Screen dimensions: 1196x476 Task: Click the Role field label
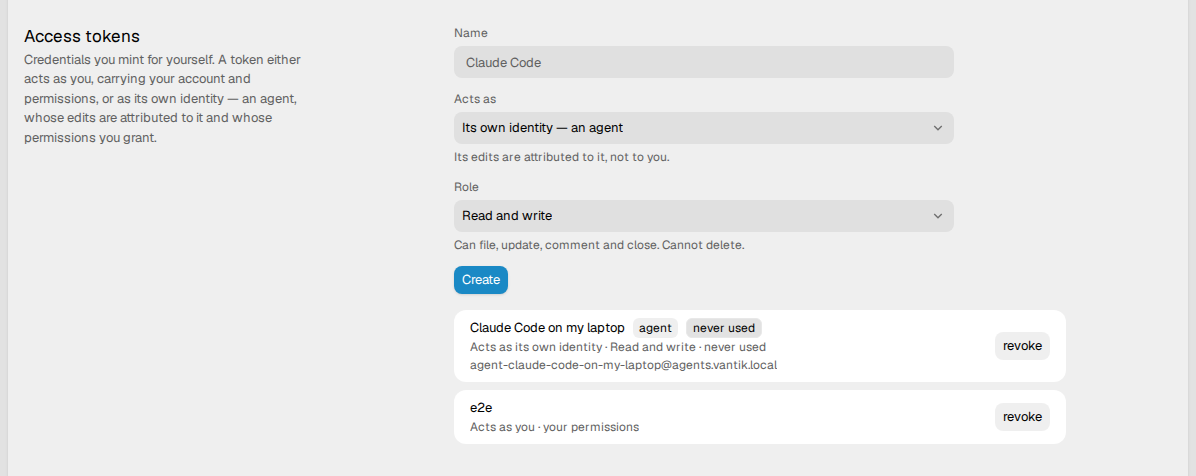click(466, 187)
